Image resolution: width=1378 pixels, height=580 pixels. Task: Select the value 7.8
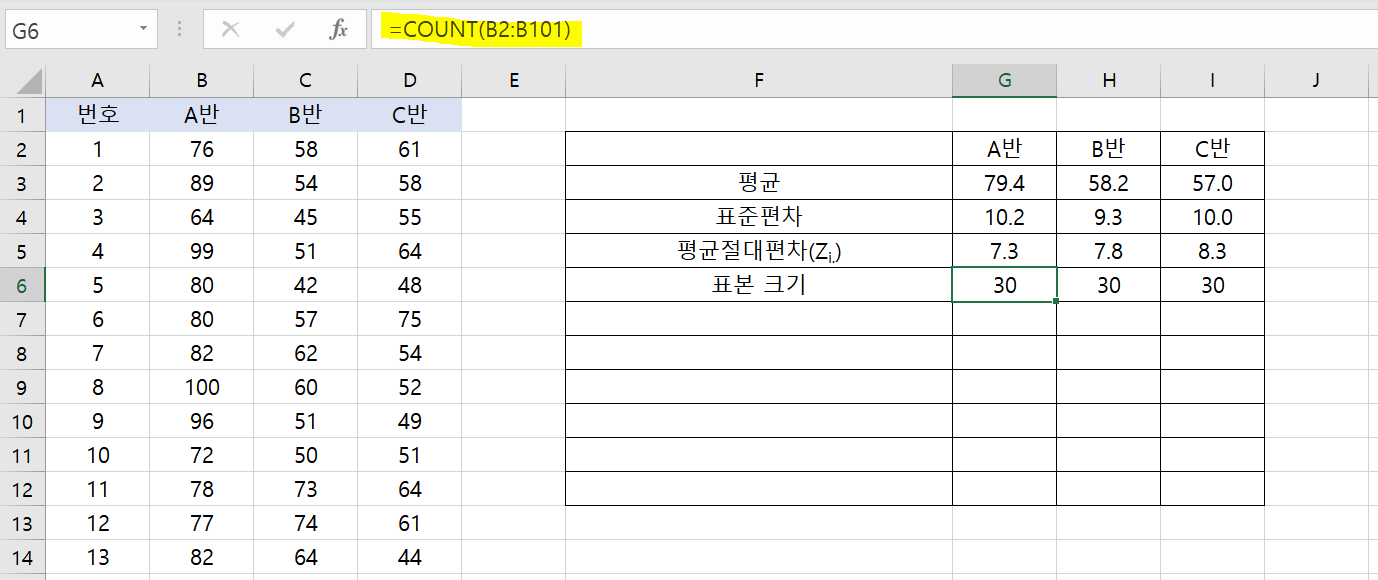click(x=1109, y=251)
